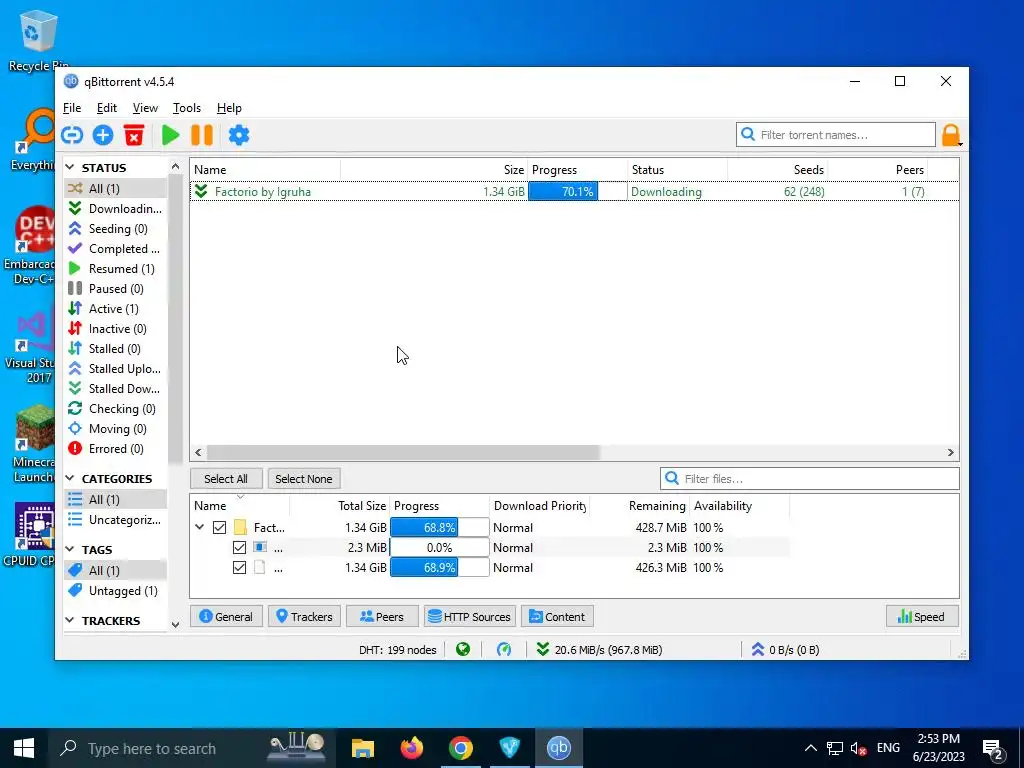Click the Filter files search field
This screenshot has width=1024, height=768.
click(810, 479)
